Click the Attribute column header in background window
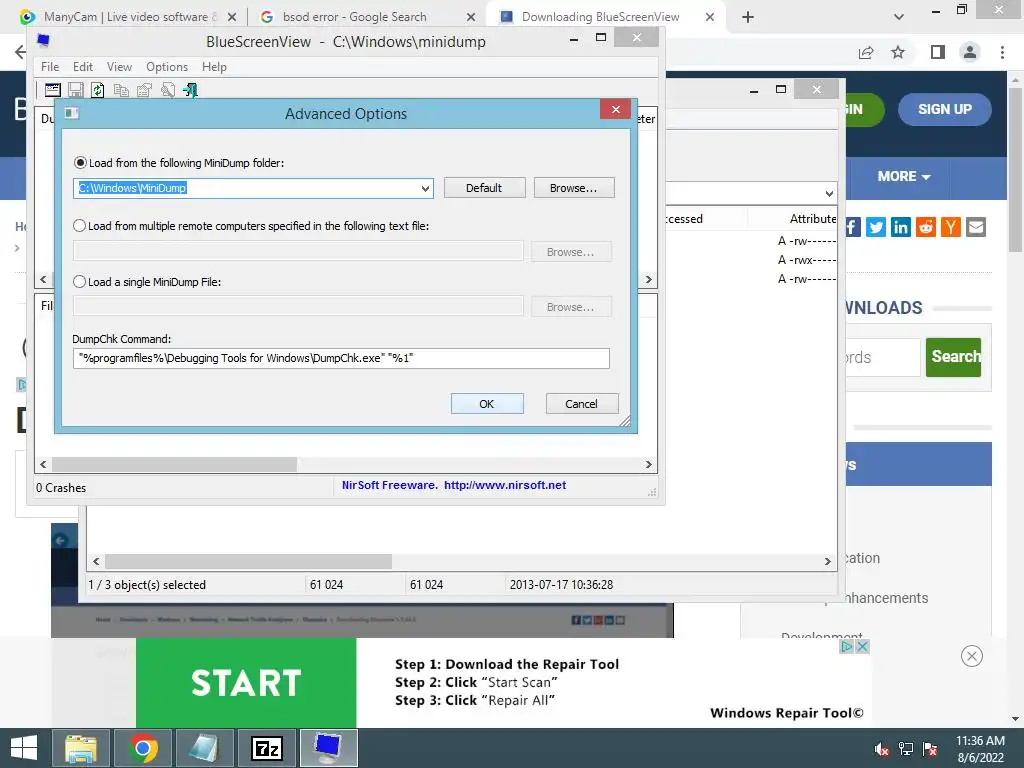Image resolution: width=1024 pixels, height=768 pixels. pyautogui.click(x=812, y=219)
